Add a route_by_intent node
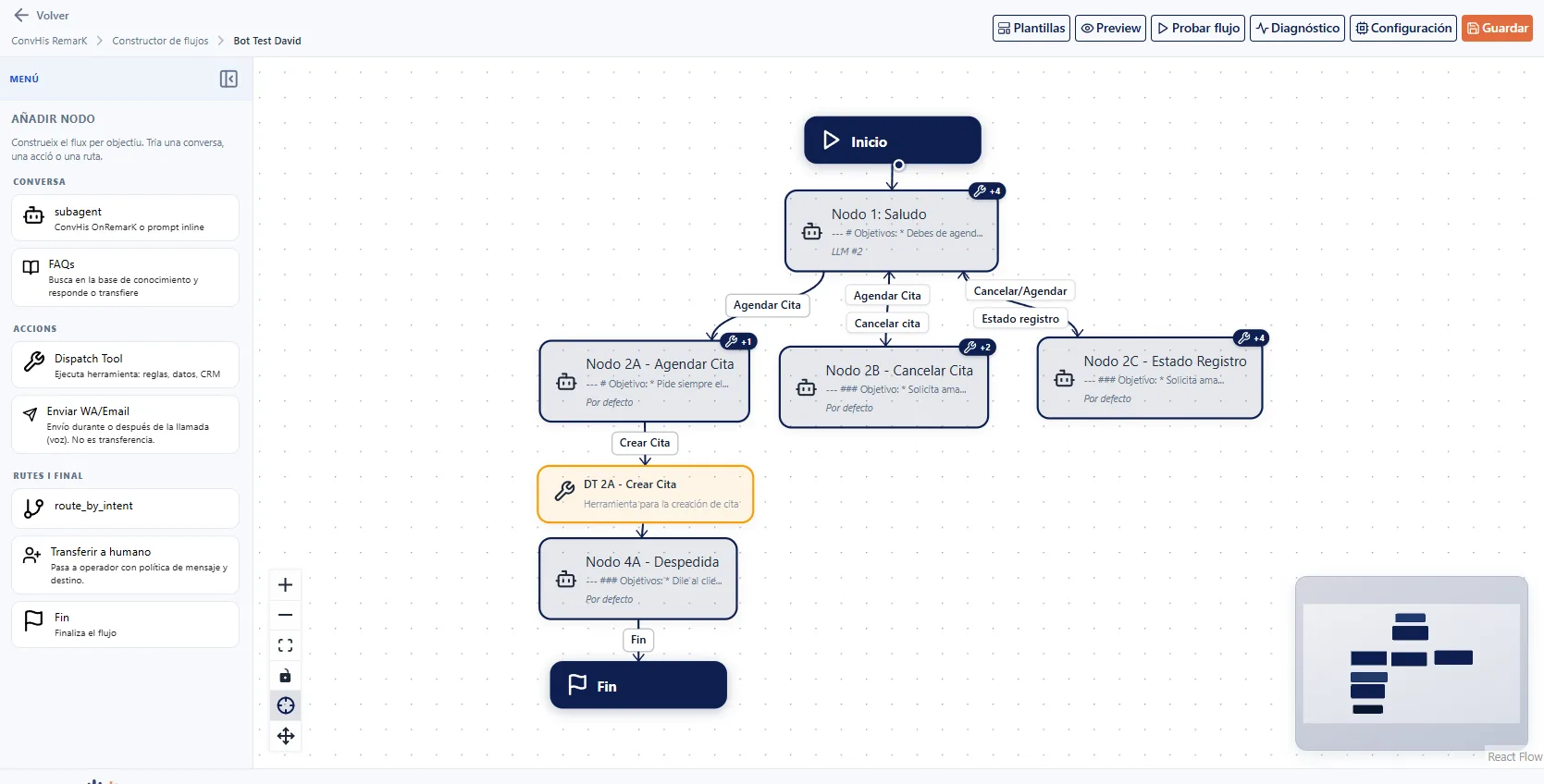Screen dimensions: 1544x784 [125, 508]
